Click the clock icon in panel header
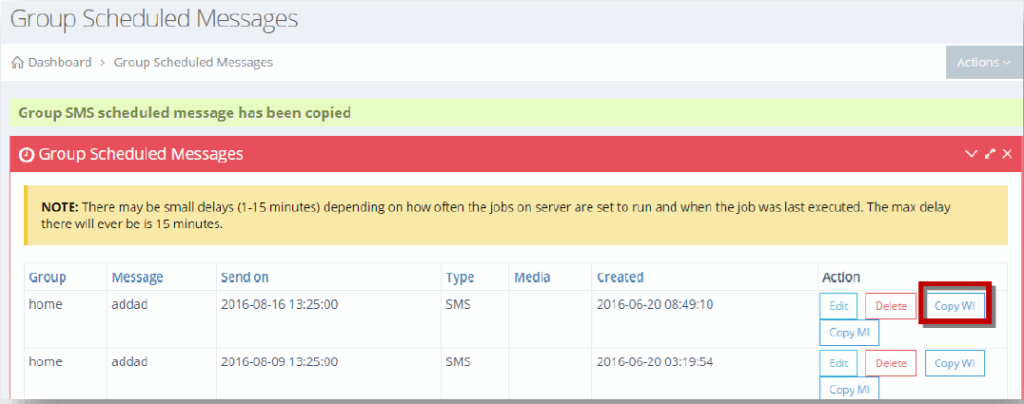This screenshot has height=404, width=1024. pos(26,155)
